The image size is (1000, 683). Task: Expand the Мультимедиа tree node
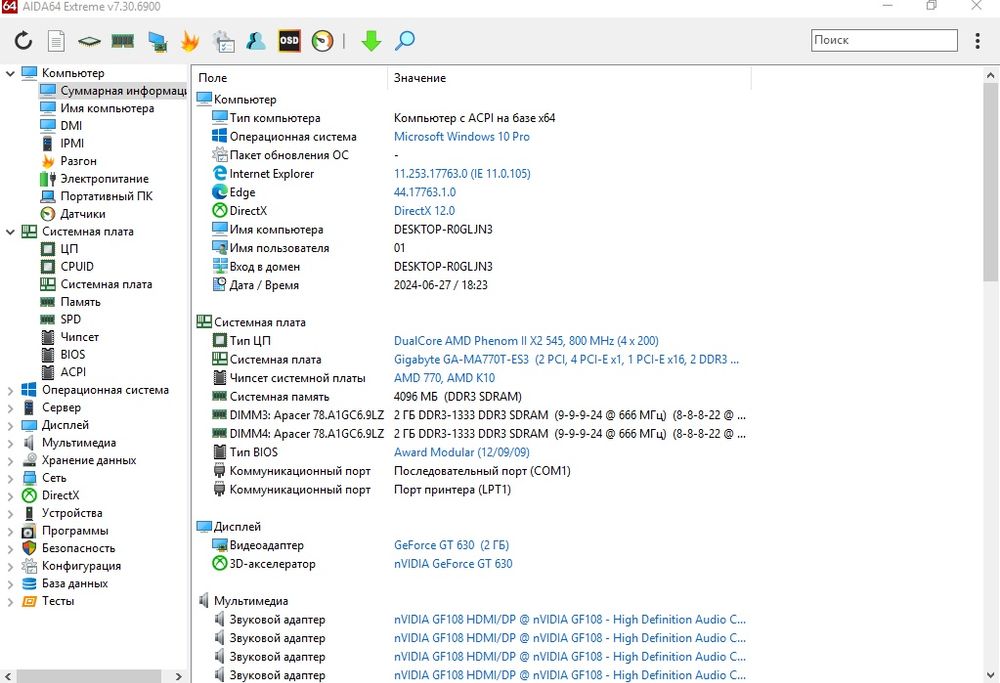click(10, 443)
